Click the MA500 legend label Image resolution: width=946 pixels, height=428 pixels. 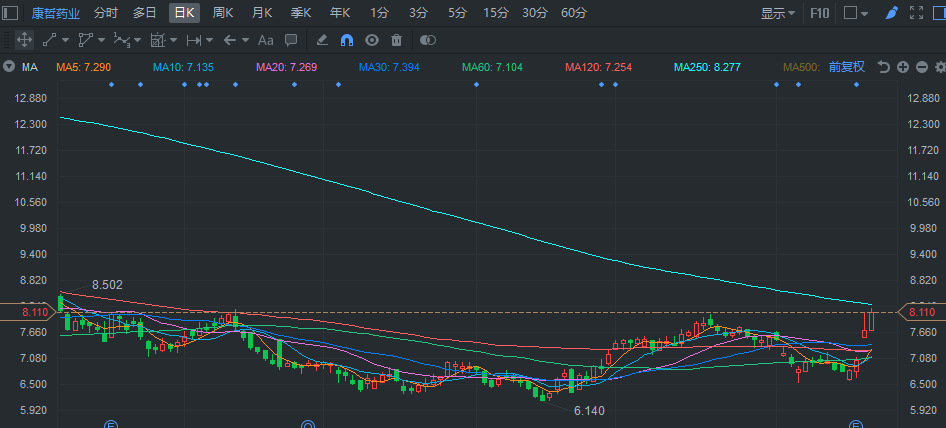tap(801, 67)
